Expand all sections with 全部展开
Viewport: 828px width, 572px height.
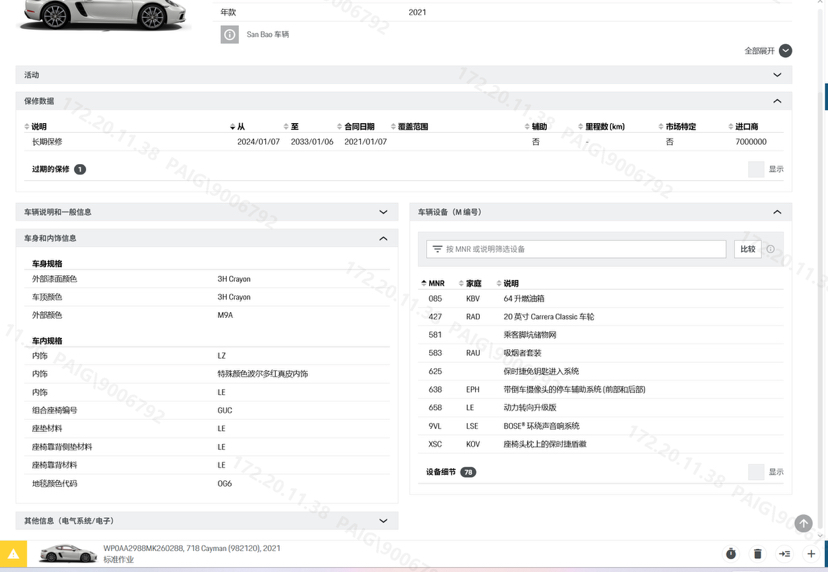pyautogui.click(x=768, y=51)
